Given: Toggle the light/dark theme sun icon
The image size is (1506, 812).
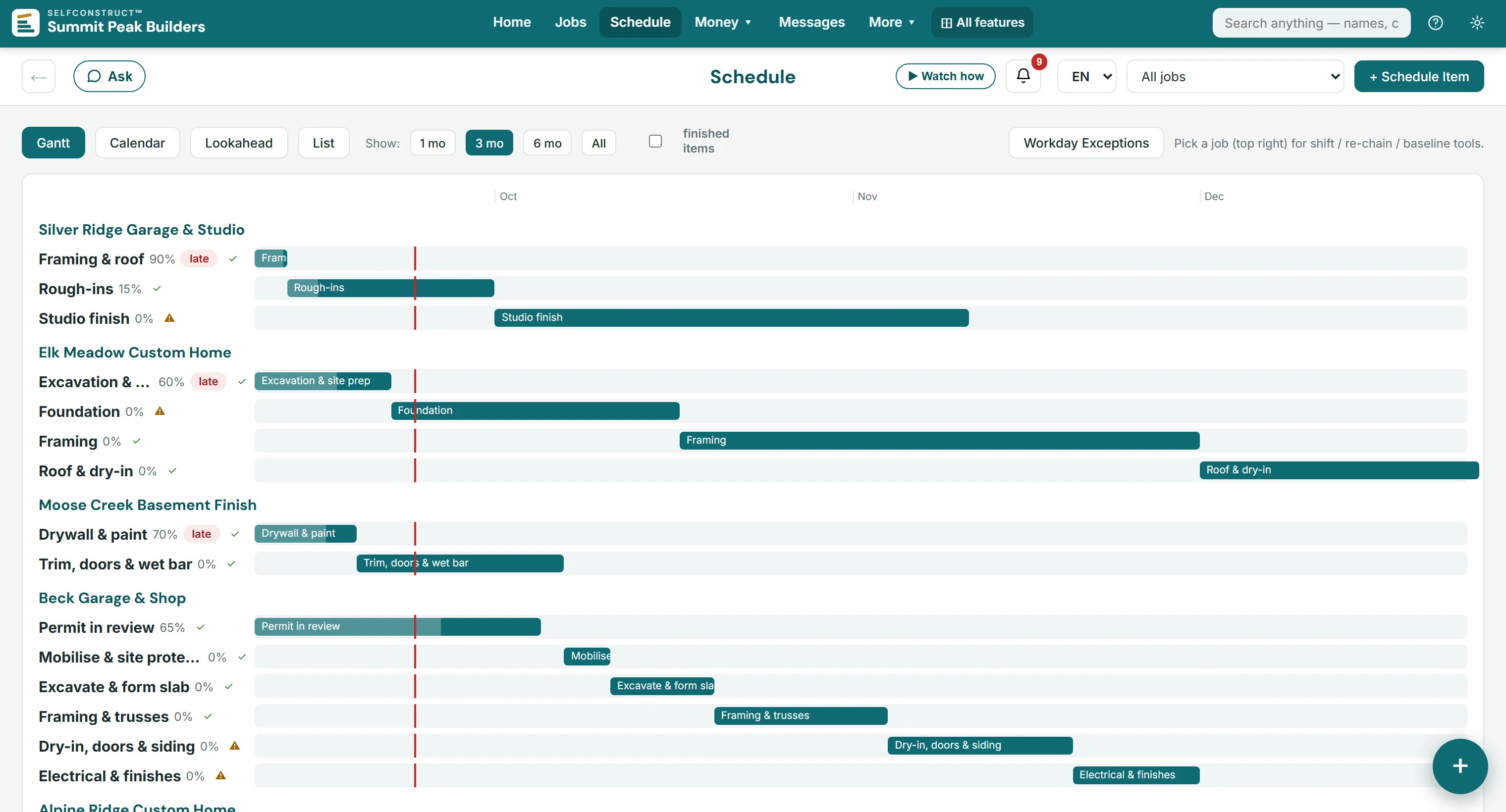Looking at the screenshot, I should click(x=1477, y=23).
